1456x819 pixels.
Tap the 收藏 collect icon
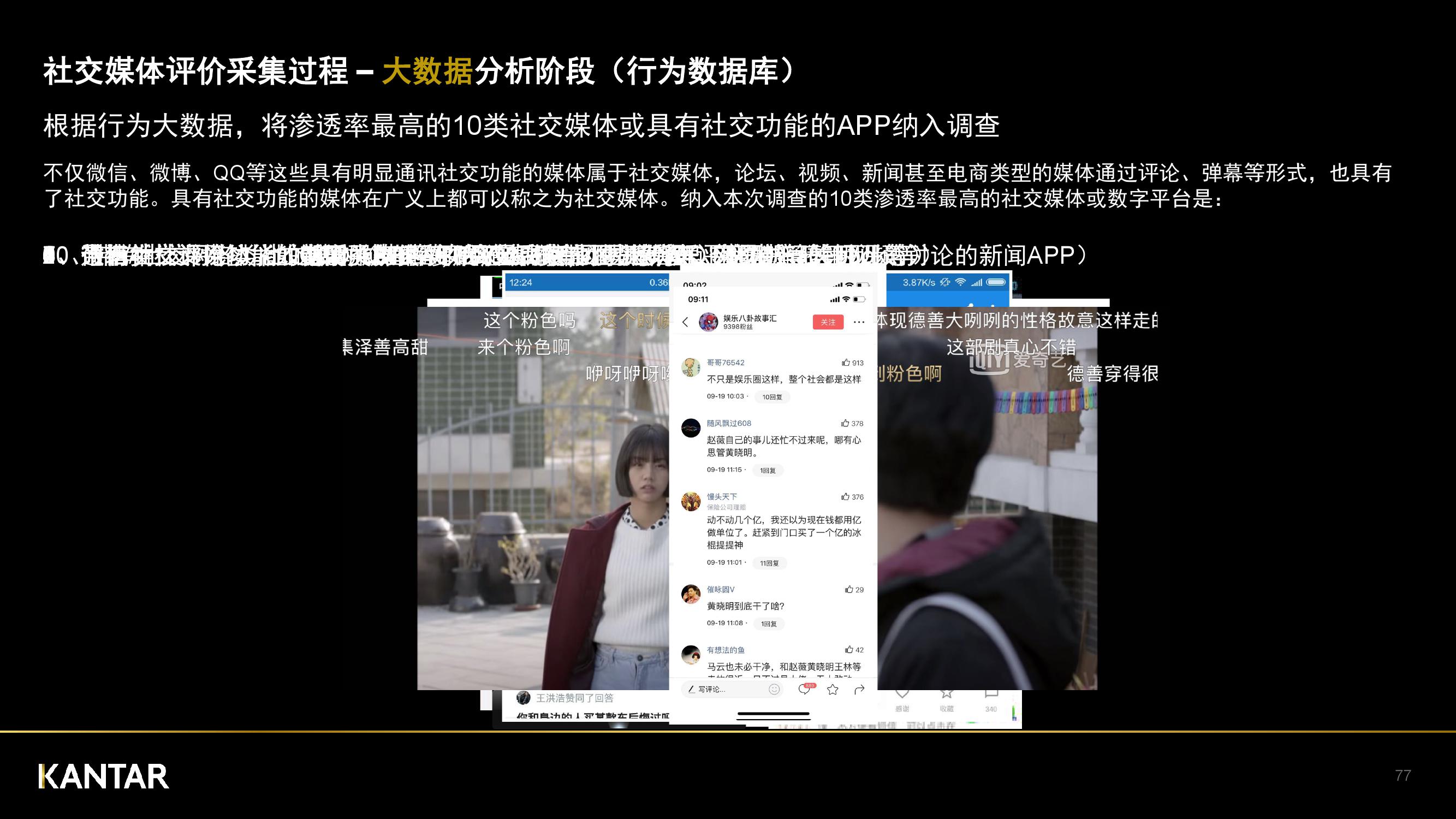point(947,696)
